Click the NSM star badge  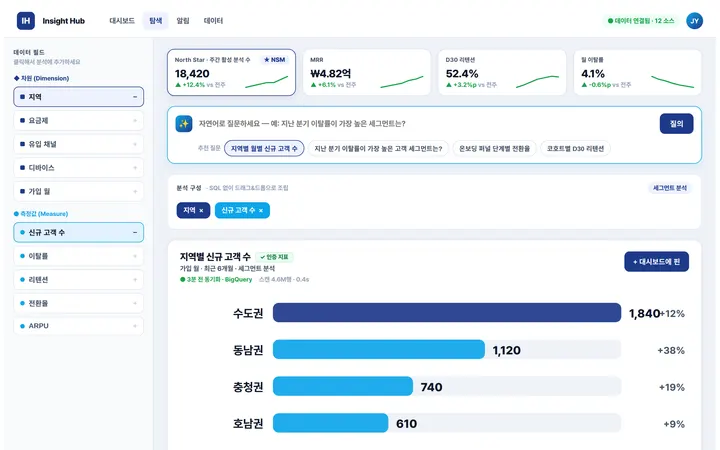click(x=275, y=60)
